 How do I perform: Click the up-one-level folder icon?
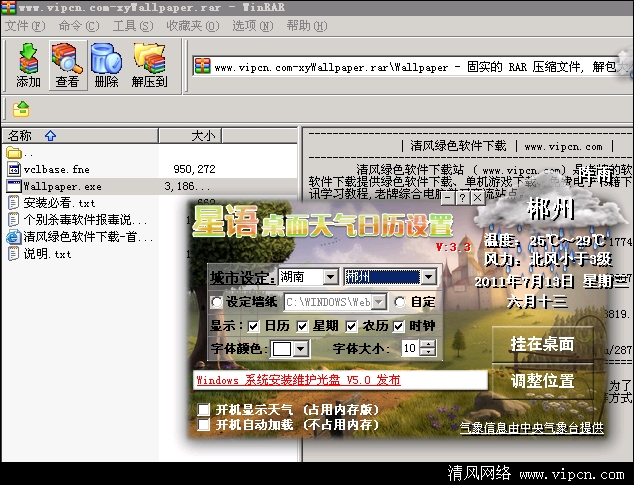(x=21, y=110)
